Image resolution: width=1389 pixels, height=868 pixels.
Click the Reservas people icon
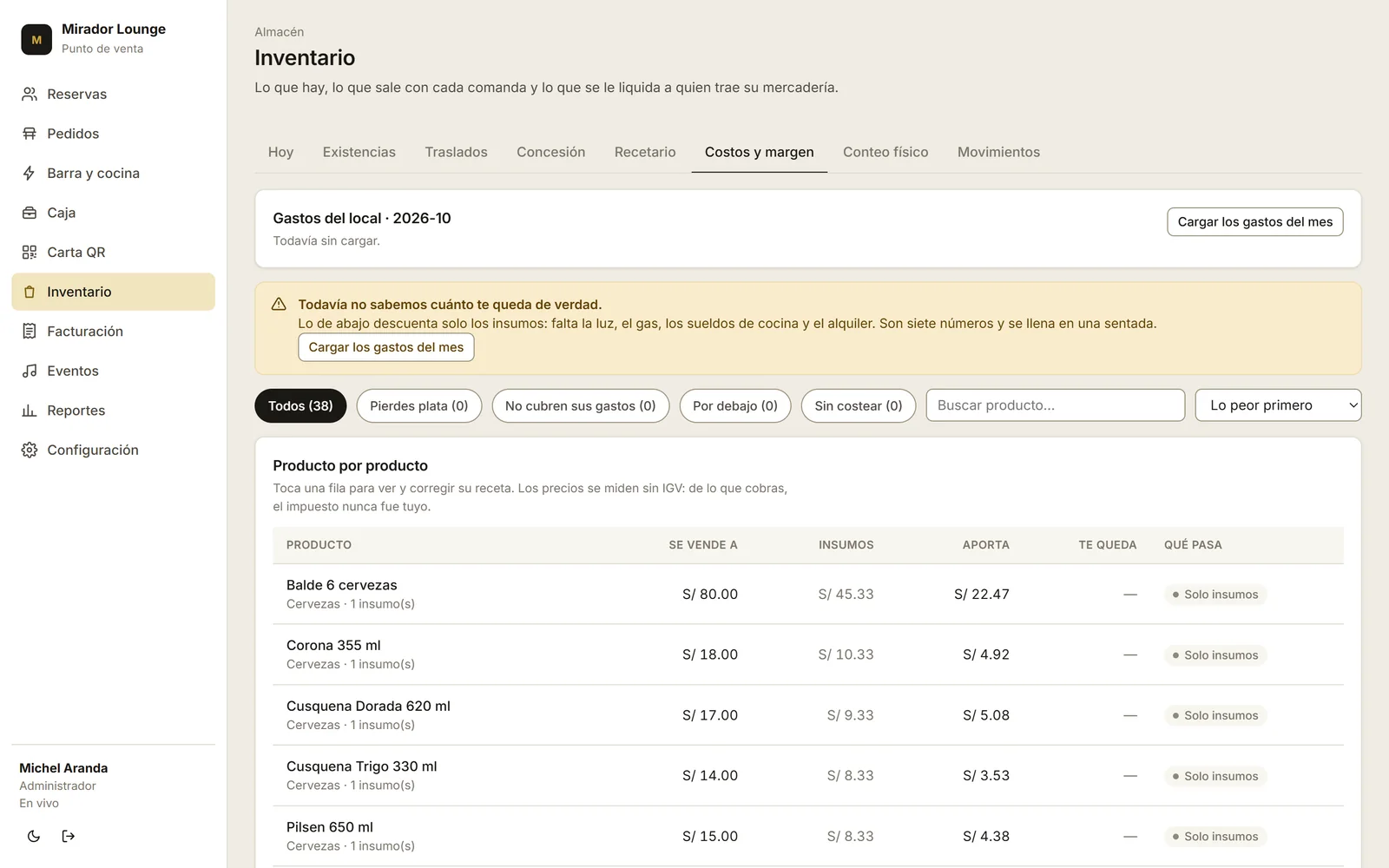click(x=30, y=94)
